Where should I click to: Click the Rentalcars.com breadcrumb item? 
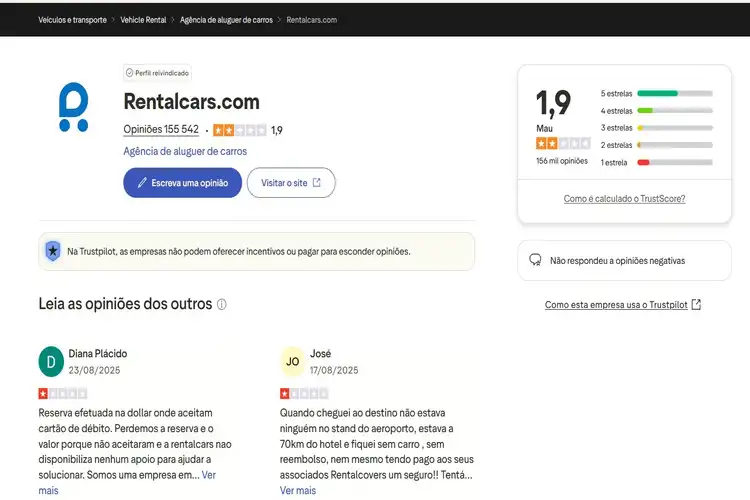click(312, 20)
